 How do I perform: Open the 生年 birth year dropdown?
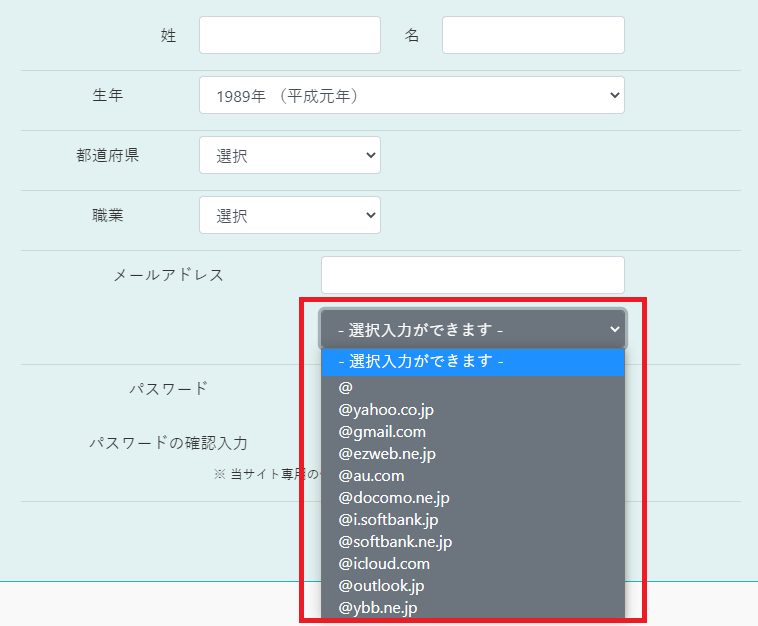click(x=412, y=95)
